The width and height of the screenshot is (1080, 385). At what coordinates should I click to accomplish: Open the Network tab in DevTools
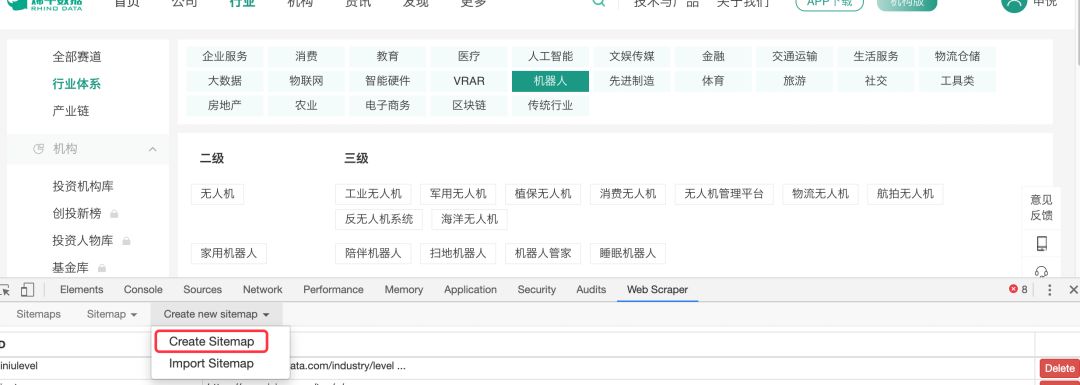[x=262, y=290]
